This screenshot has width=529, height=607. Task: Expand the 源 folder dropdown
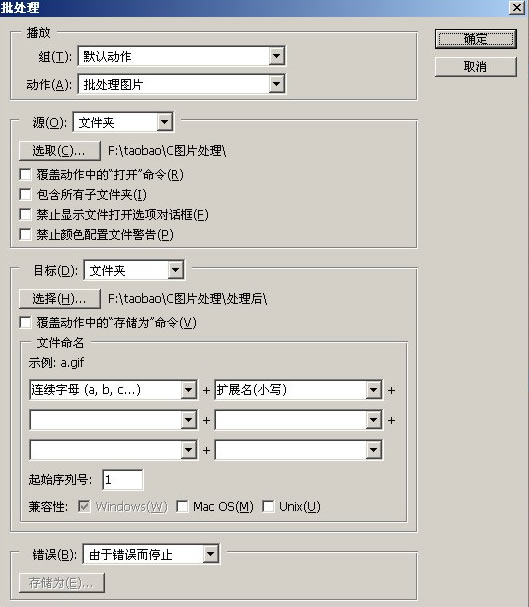123,122
